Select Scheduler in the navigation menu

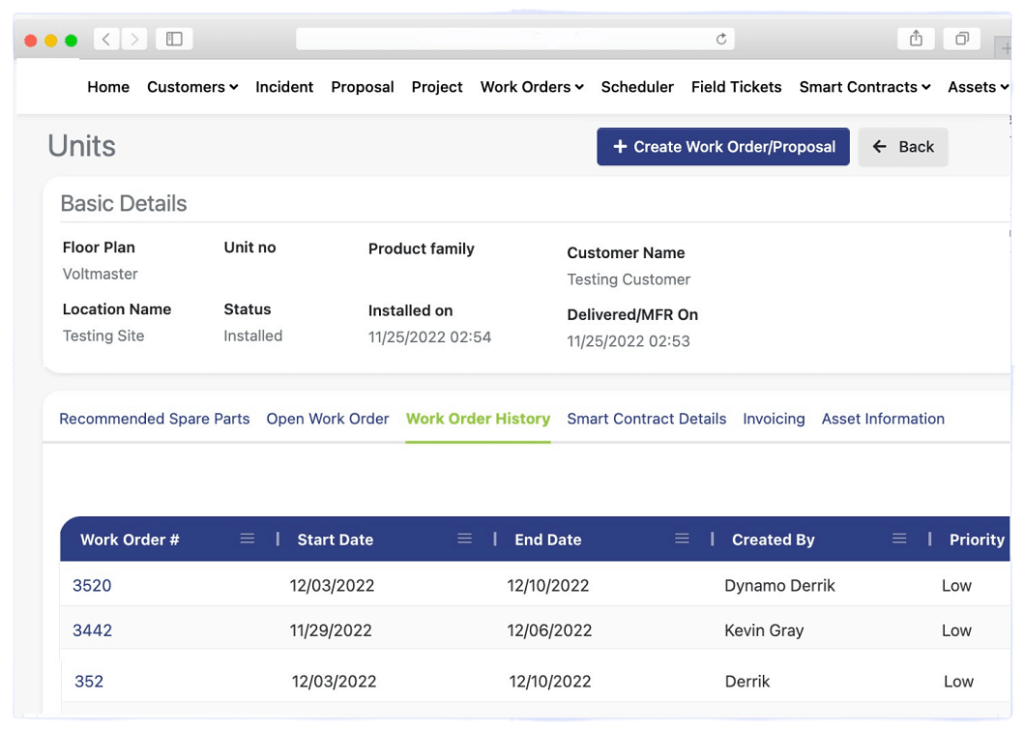637,87
